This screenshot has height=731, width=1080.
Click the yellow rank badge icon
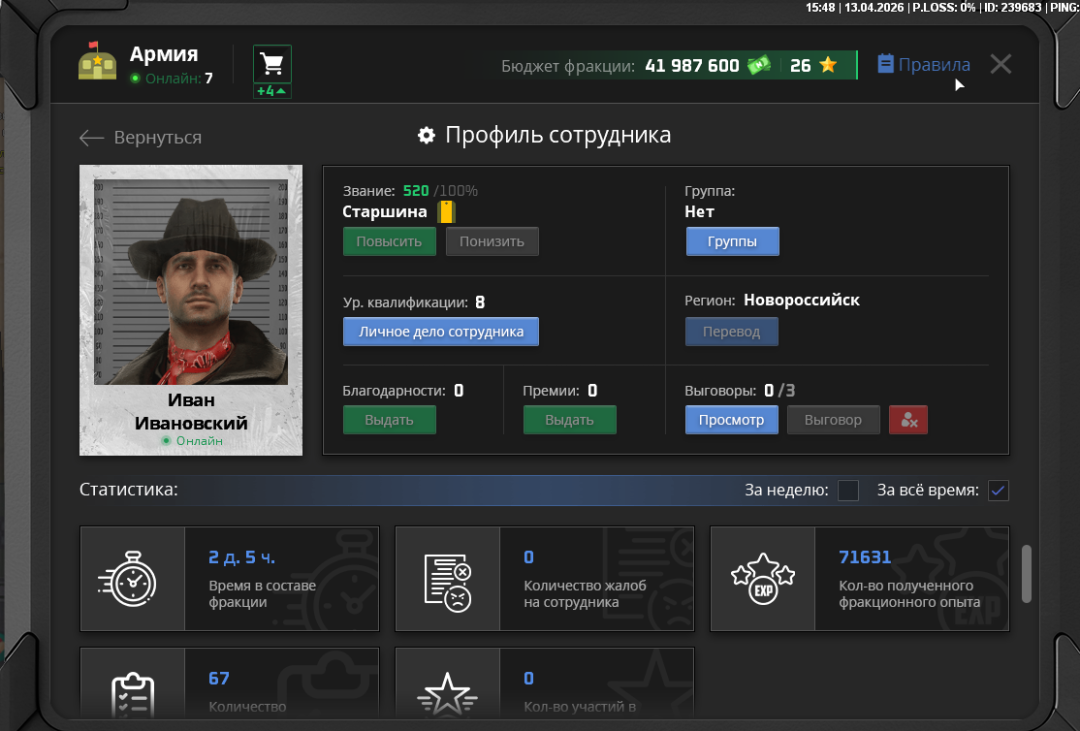pos(446,212)
